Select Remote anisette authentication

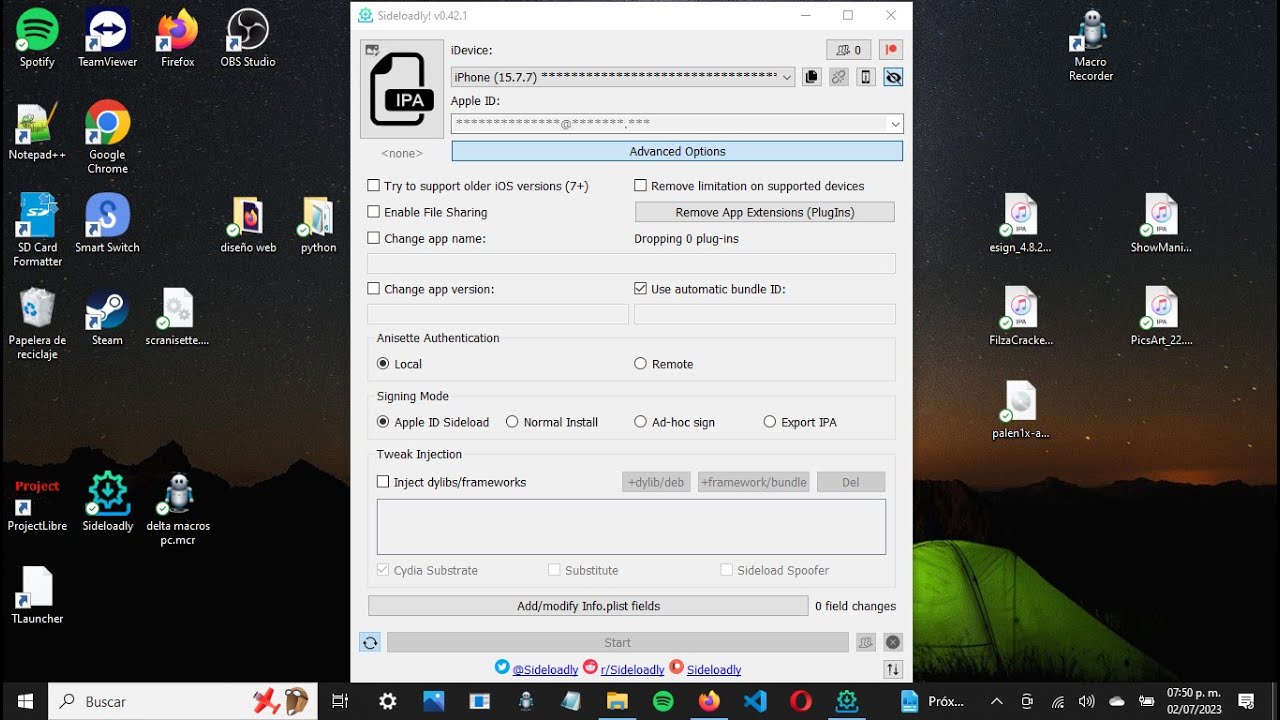[640, 364]
